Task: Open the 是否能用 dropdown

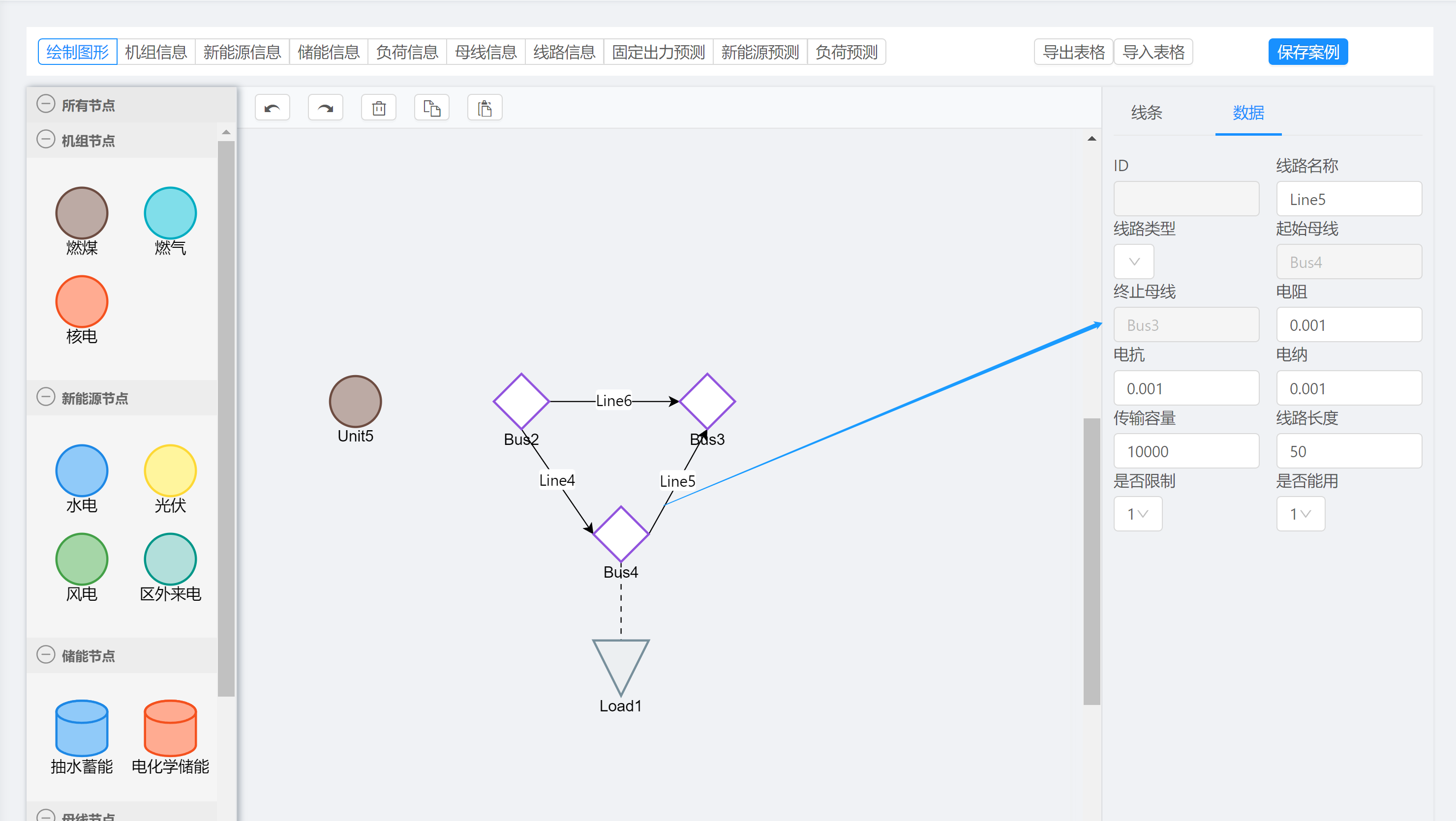Action: click(x=1300, y=514)
